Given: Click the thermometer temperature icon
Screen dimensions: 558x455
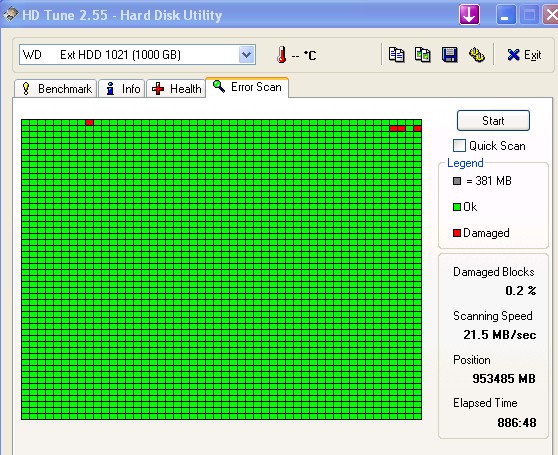Looking at the screenshot, I should (281, 55).
